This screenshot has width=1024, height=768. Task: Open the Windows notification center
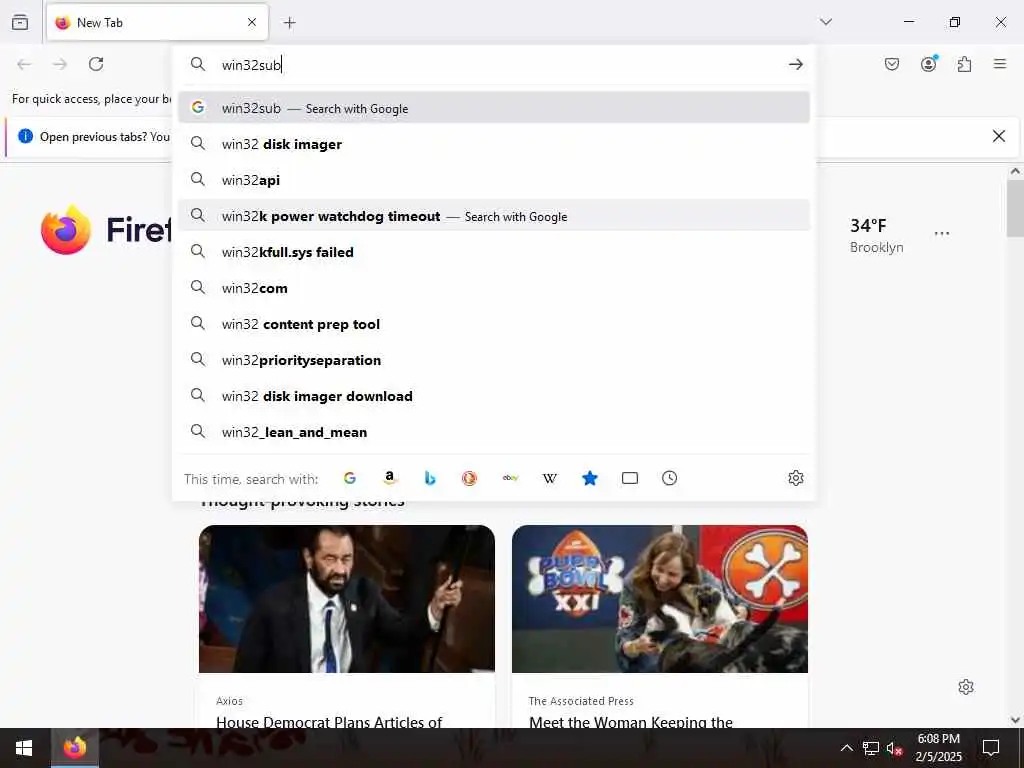991,748
